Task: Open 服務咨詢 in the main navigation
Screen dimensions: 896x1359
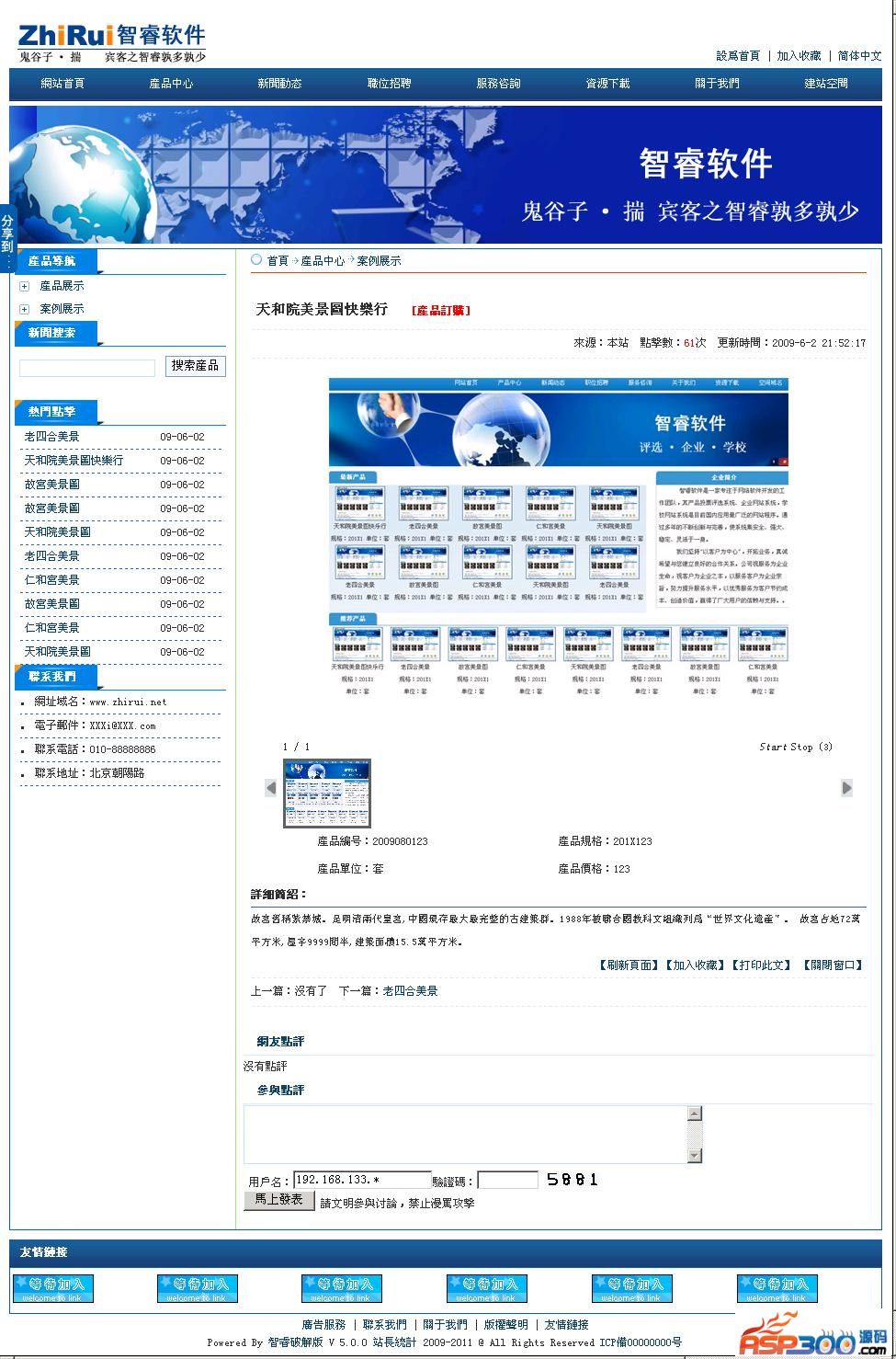Action: point(498,84)
